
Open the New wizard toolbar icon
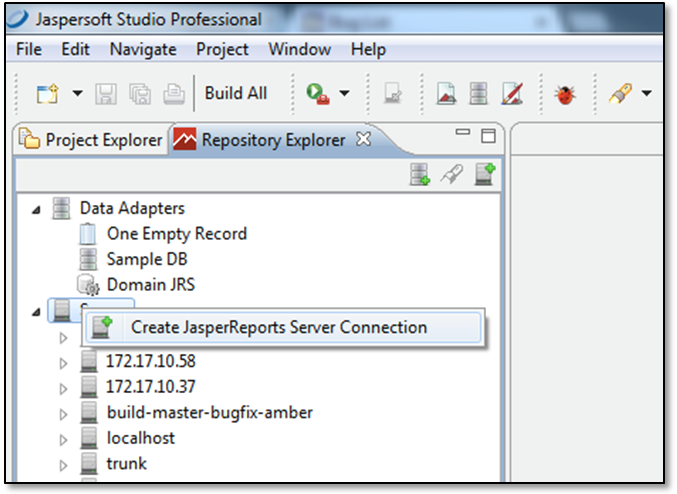point(47,93)
